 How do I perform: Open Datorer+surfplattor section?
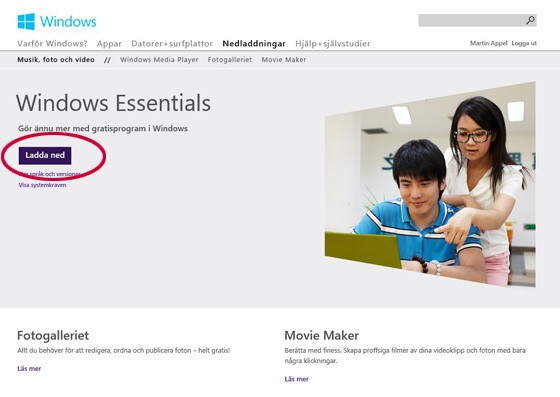(172, 44)
